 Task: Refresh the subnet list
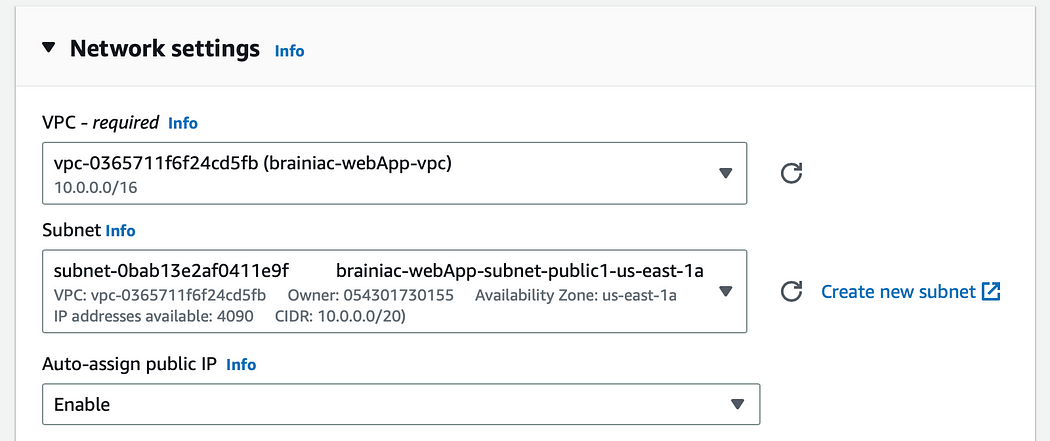pyautogui.click(x=792, y=292)
